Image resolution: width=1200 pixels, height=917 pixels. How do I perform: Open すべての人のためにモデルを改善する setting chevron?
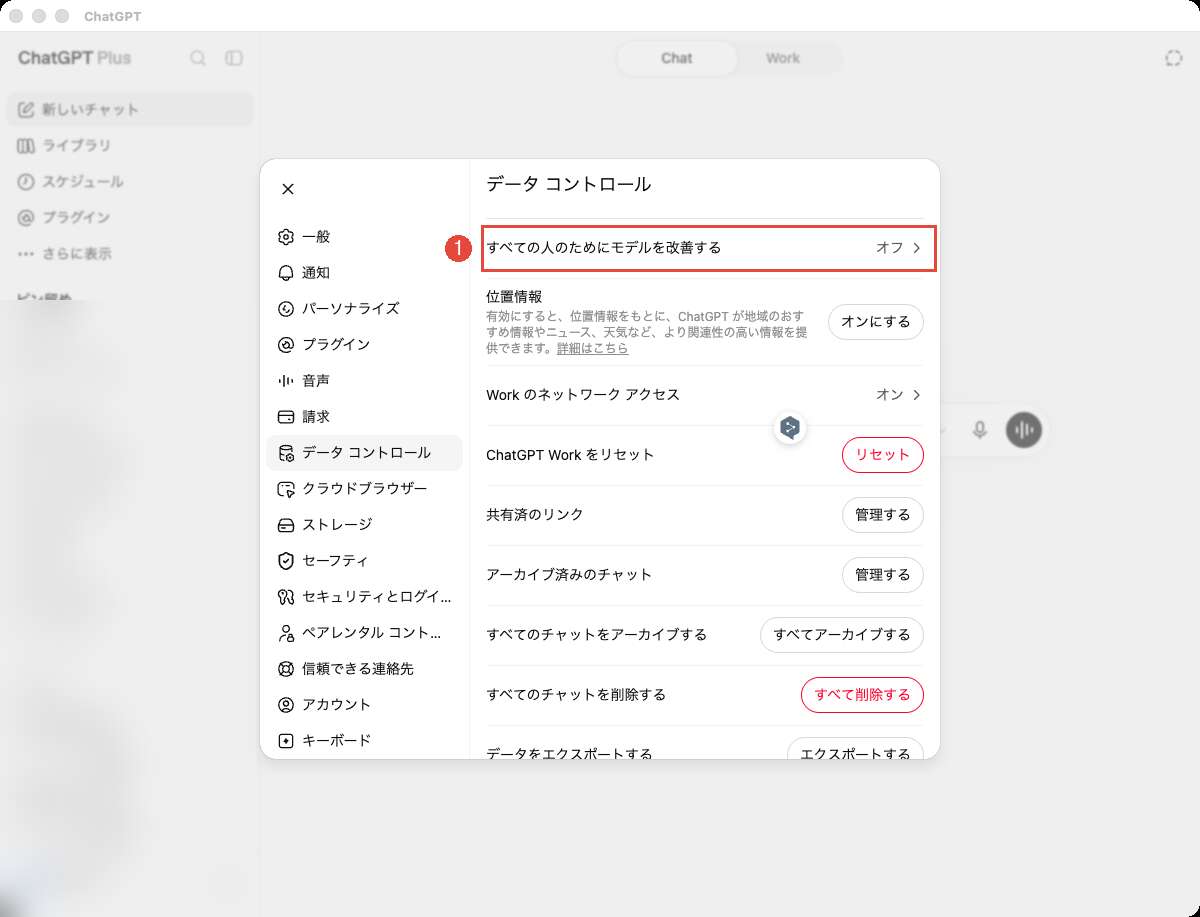(x=916, y=248)
